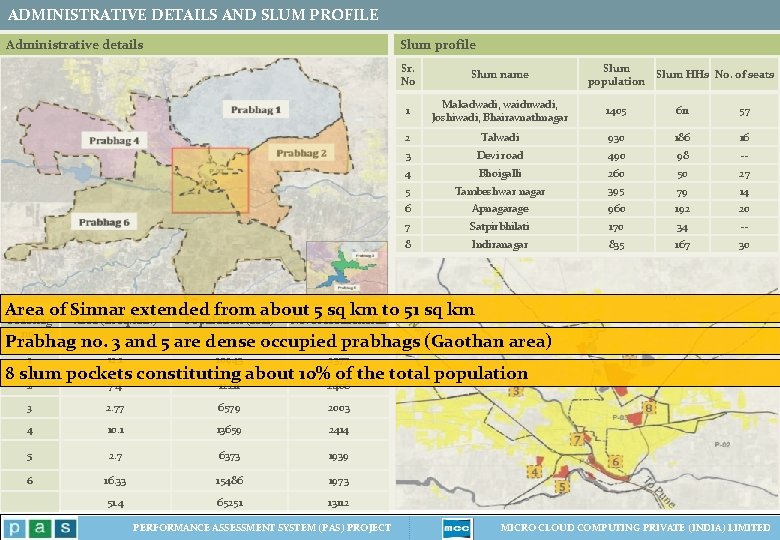Click value 6579 in the Prabhag 3 row
The height and width of the screenshot is (540, 780).
click(x=229, y=408)
